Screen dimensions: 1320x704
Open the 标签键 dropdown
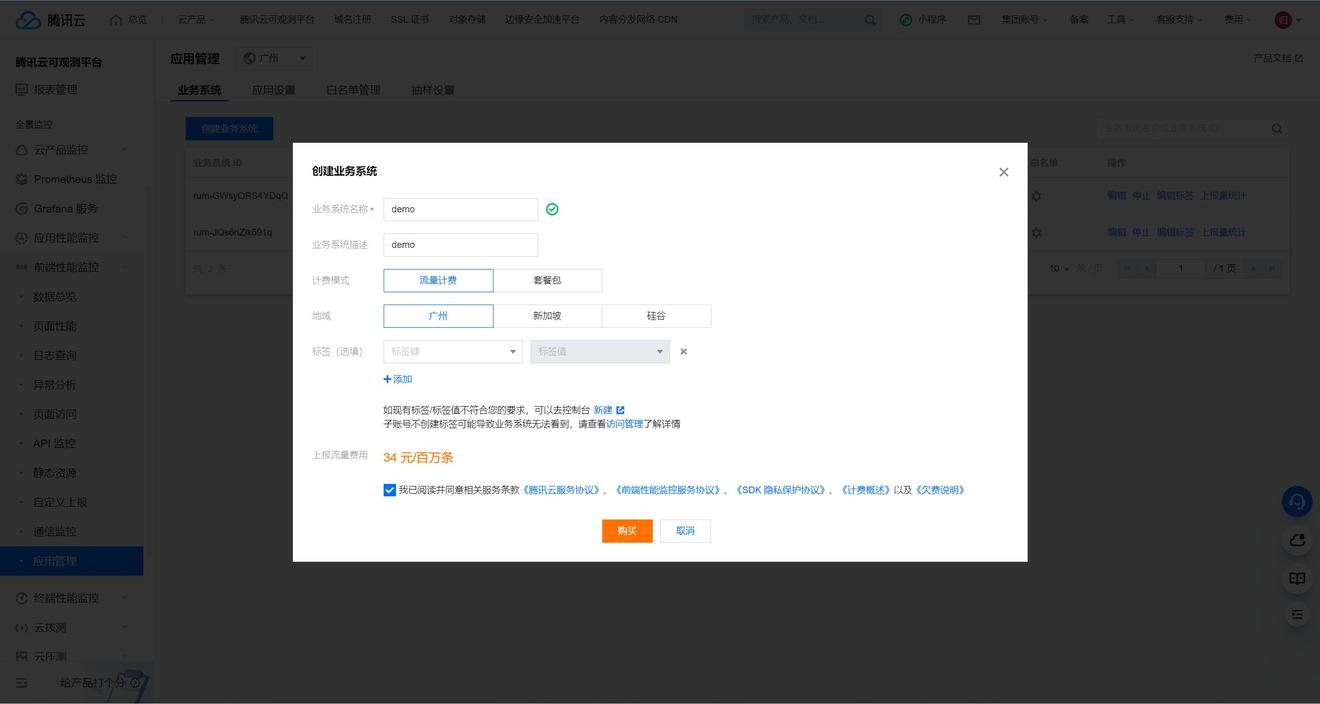point(452,352)
